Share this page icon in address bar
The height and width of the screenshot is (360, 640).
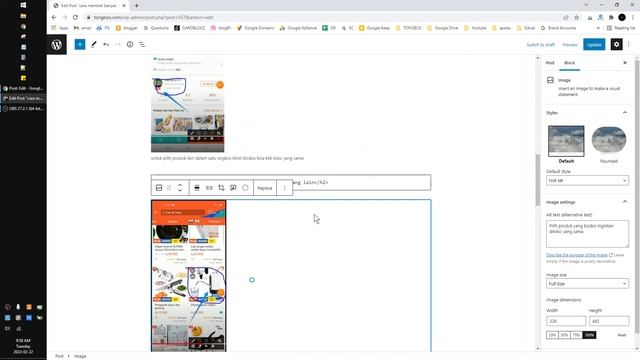tap(566, 18)
